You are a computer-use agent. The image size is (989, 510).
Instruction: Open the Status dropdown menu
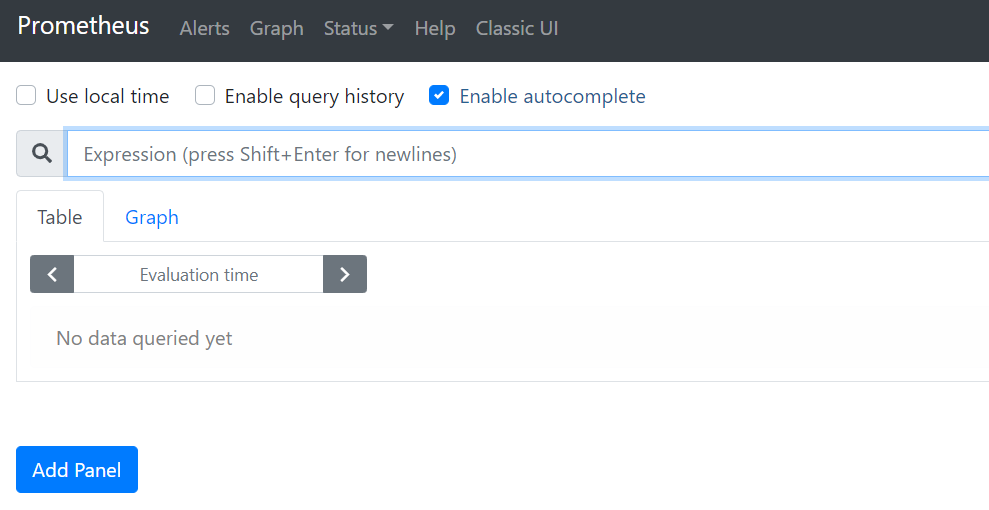coord(358,28)
